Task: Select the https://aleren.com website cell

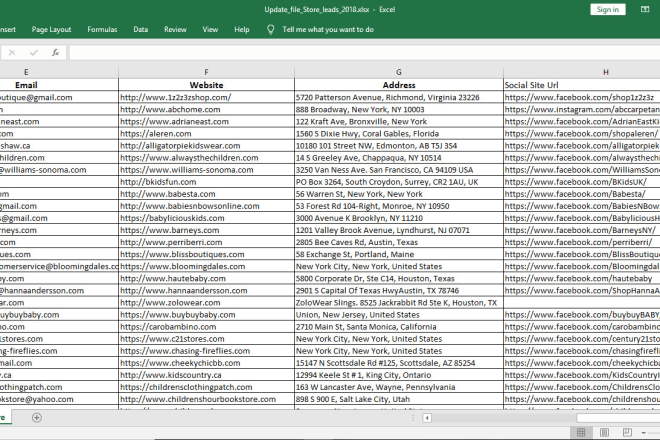Action: [206, 133]
